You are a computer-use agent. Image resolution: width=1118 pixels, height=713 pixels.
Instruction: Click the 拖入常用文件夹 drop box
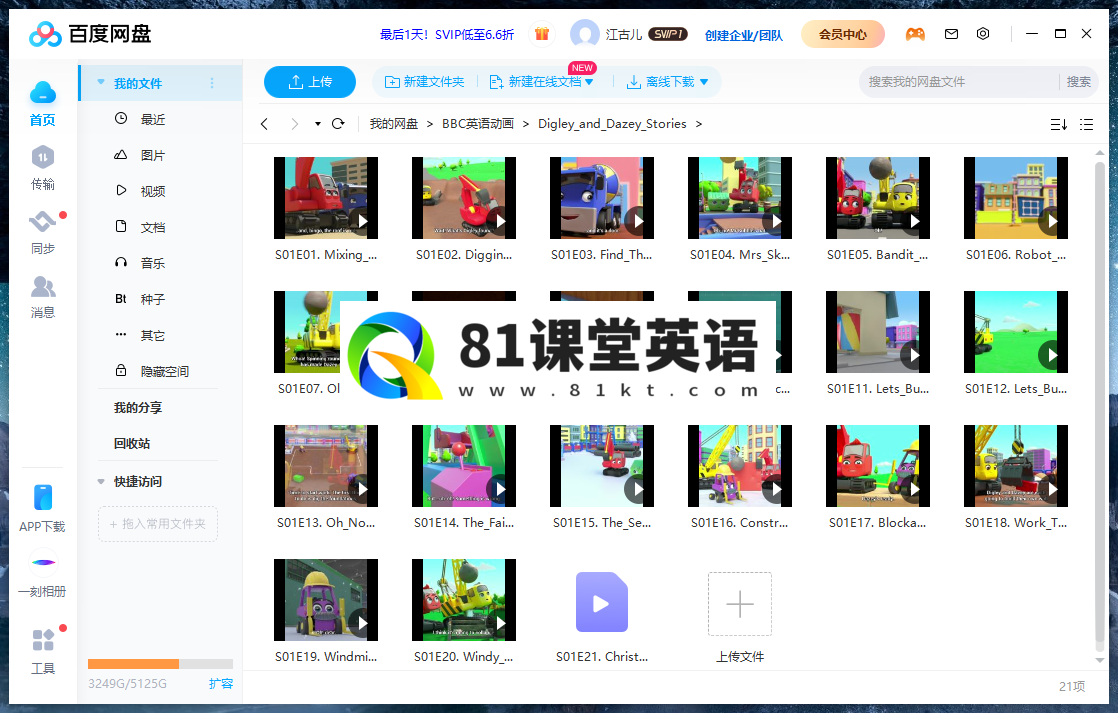click(x=158, y=524)
